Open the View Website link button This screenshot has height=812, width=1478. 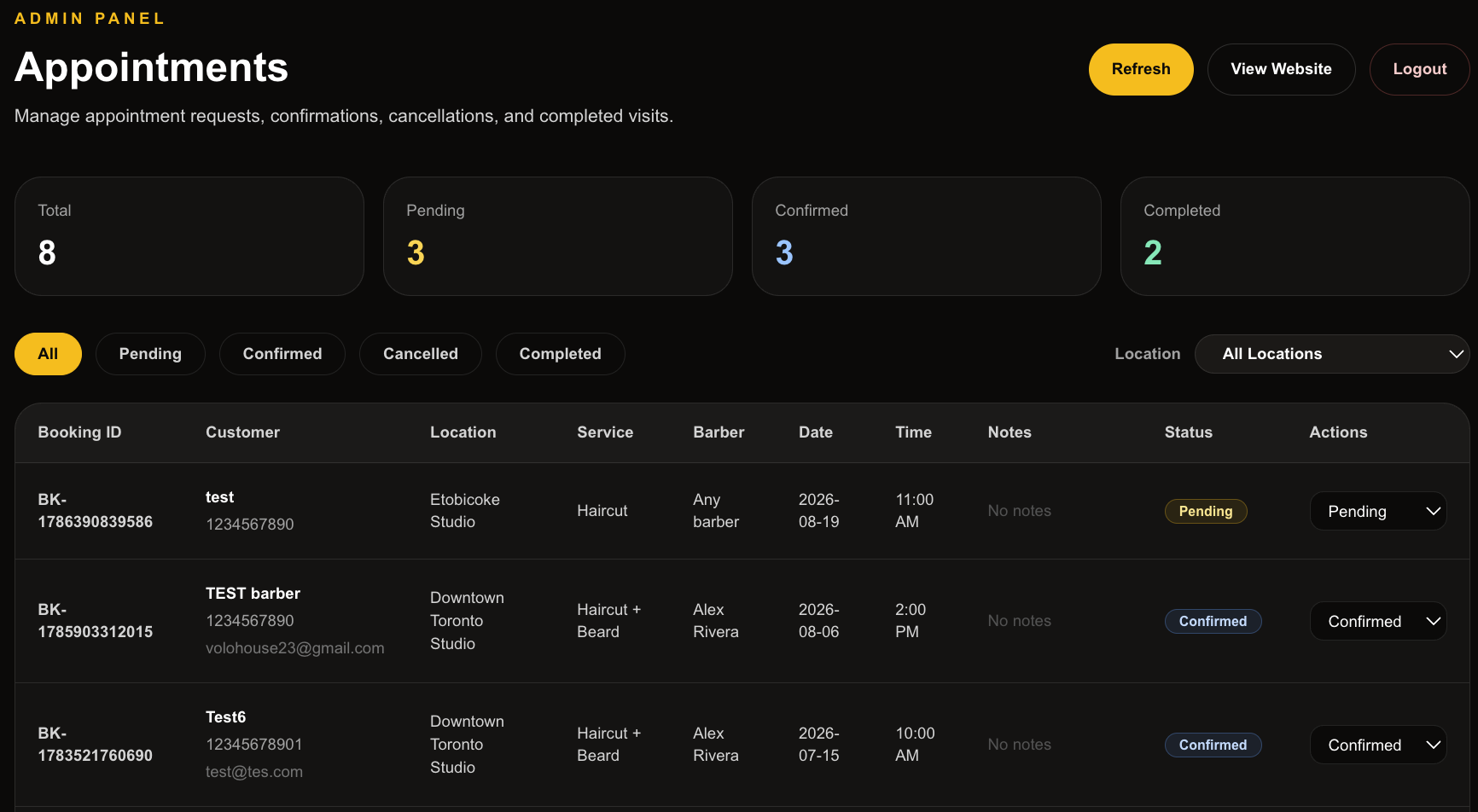coord(1281,69)
